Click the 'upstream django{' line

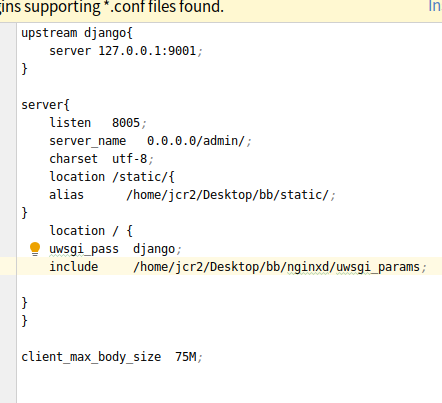[x=77, y=33]
